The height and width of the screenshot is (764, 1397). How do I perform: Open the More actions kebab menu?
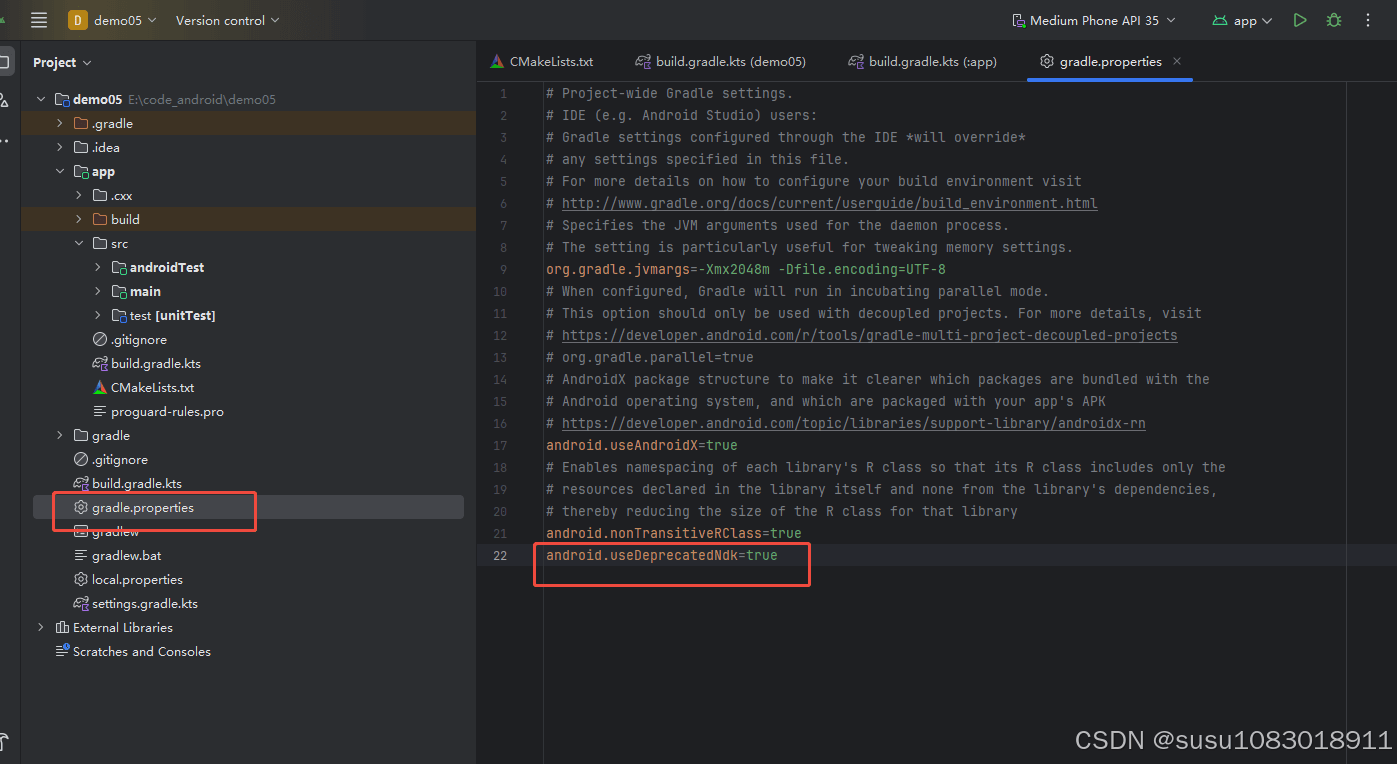pyautogui.click(x=1368, y=20)
